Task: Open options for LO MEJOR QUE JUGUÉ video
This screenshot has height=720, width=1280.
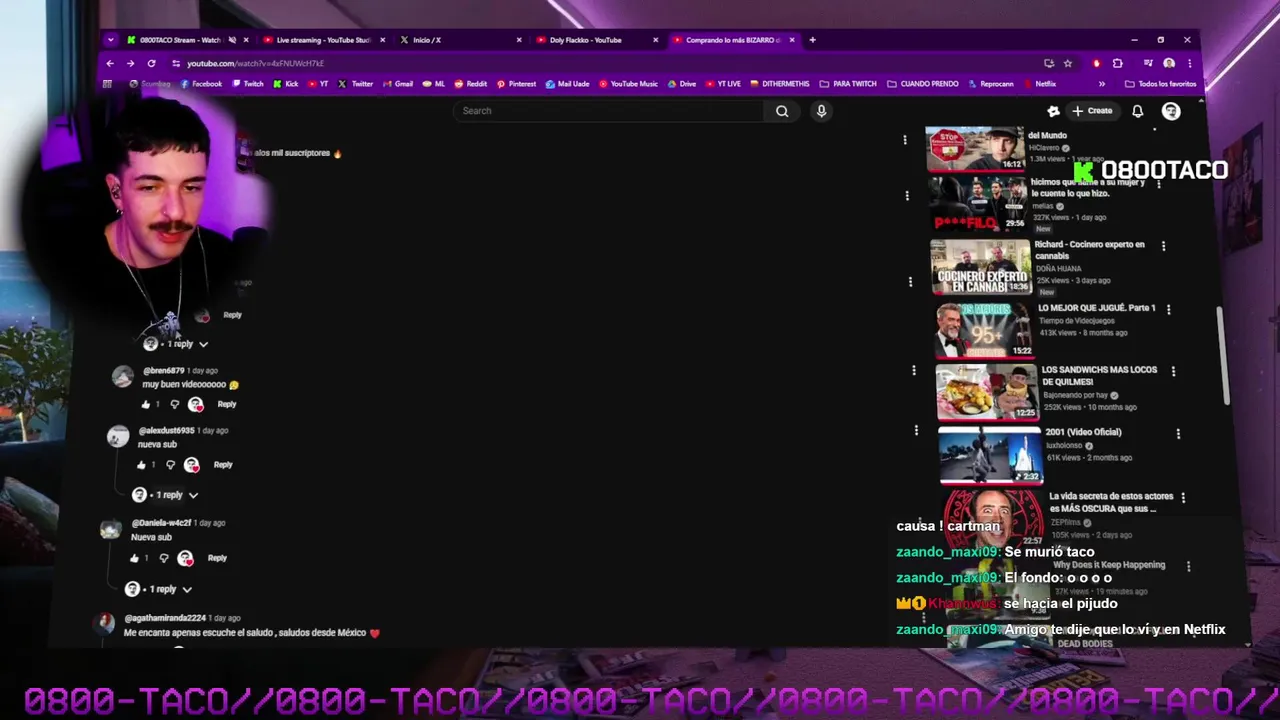Action: tap(1168, 309)
